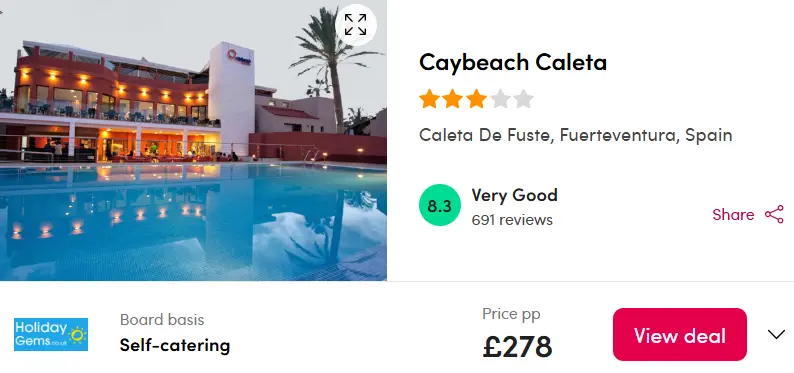Click the Self-catering board basis label
The image size is (794, 373).
[175, 345]
